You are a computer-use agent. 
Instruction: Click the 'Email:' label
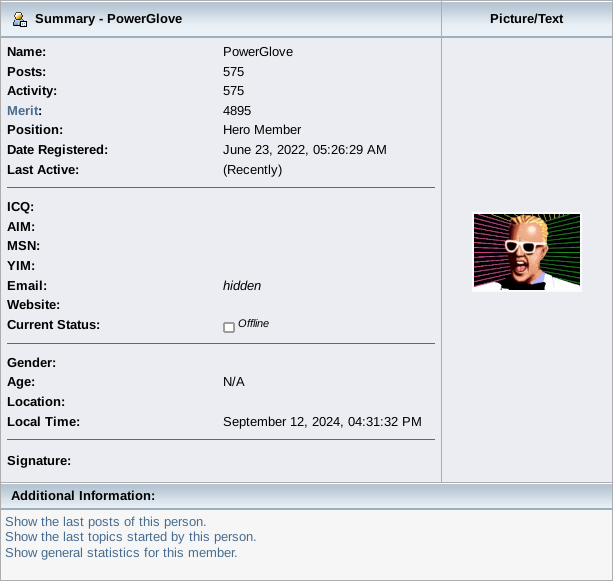point(27,286)
